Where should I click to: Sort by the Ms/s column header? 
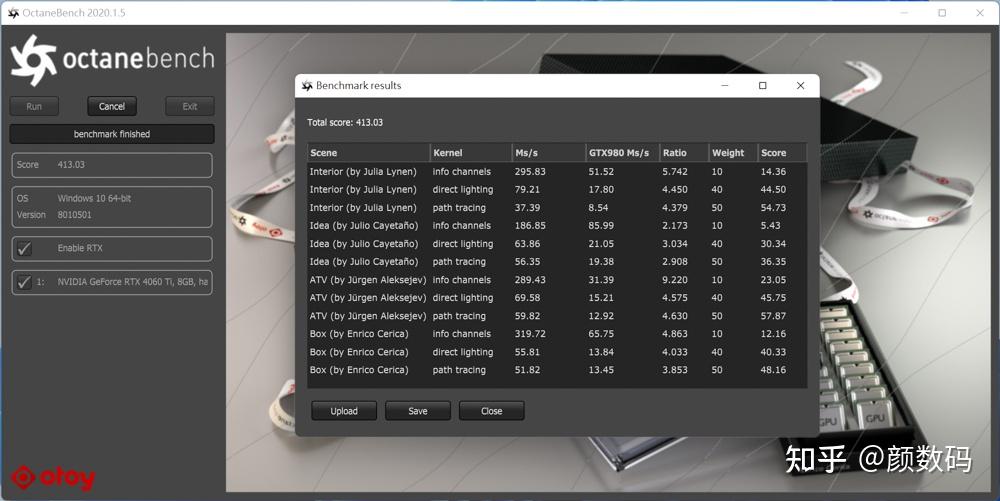click(x=548, y=153)
